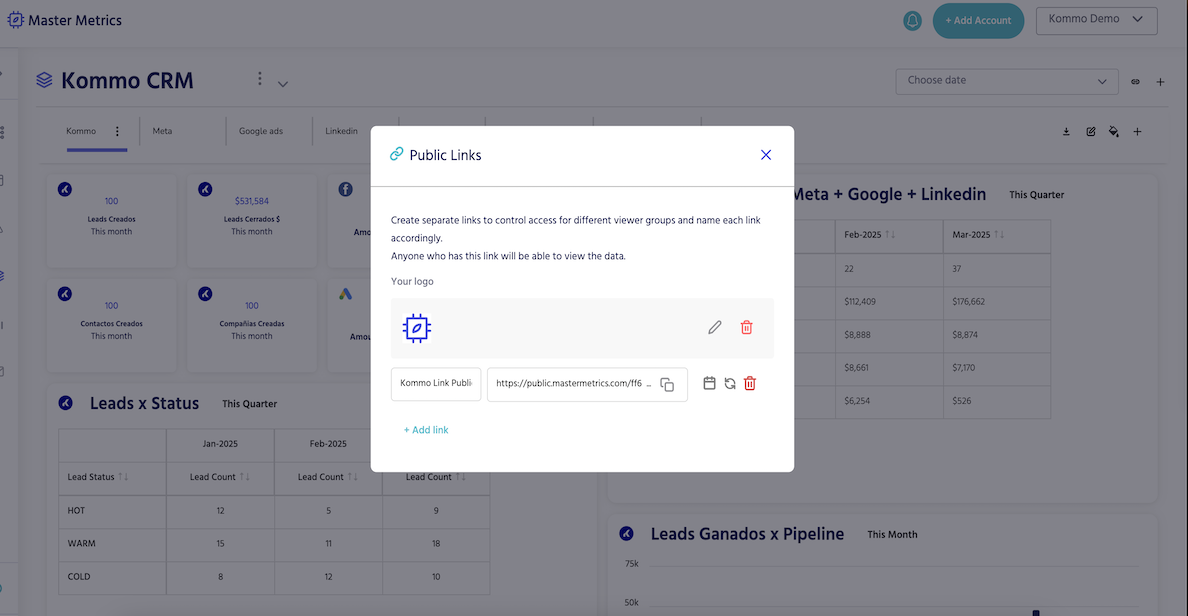Viewport: 1188px width, 616px height.
Task: Click the Kommo Link name input field
Action: point(436,384)
